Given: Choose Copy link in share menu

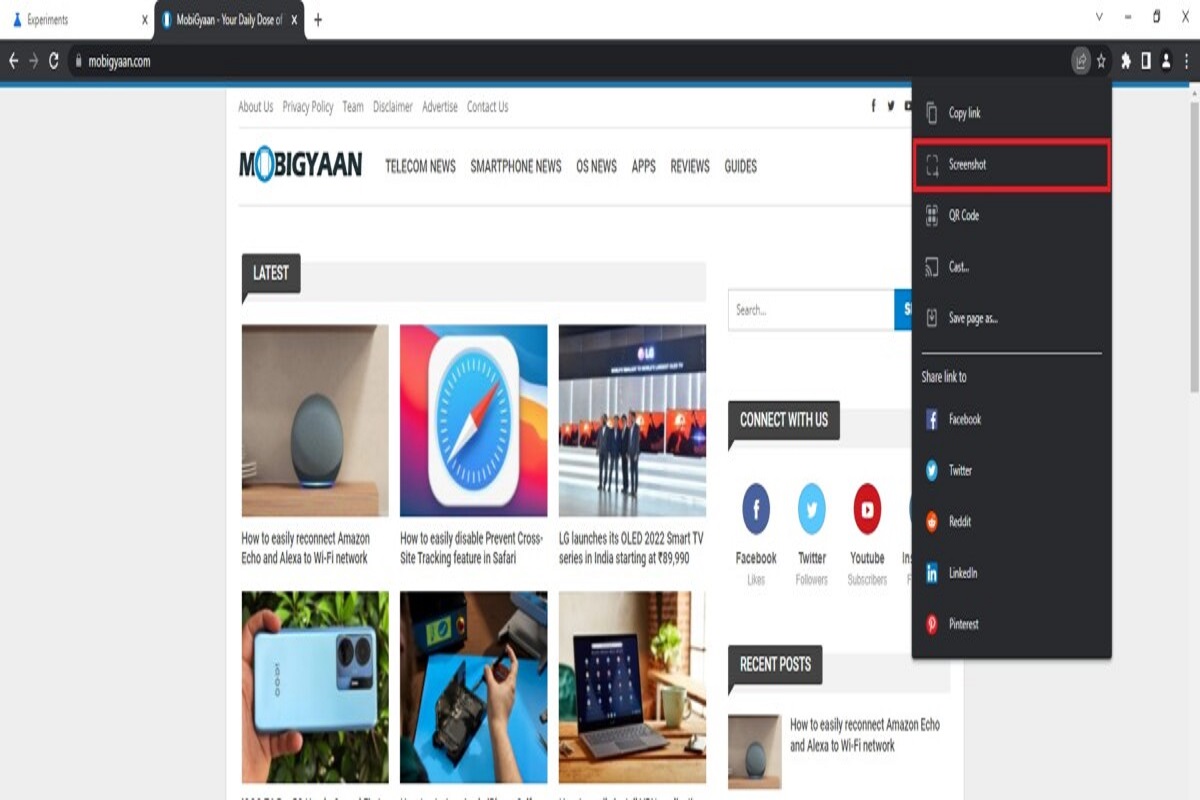Looking at the screenshot, I should point(1011,113).
